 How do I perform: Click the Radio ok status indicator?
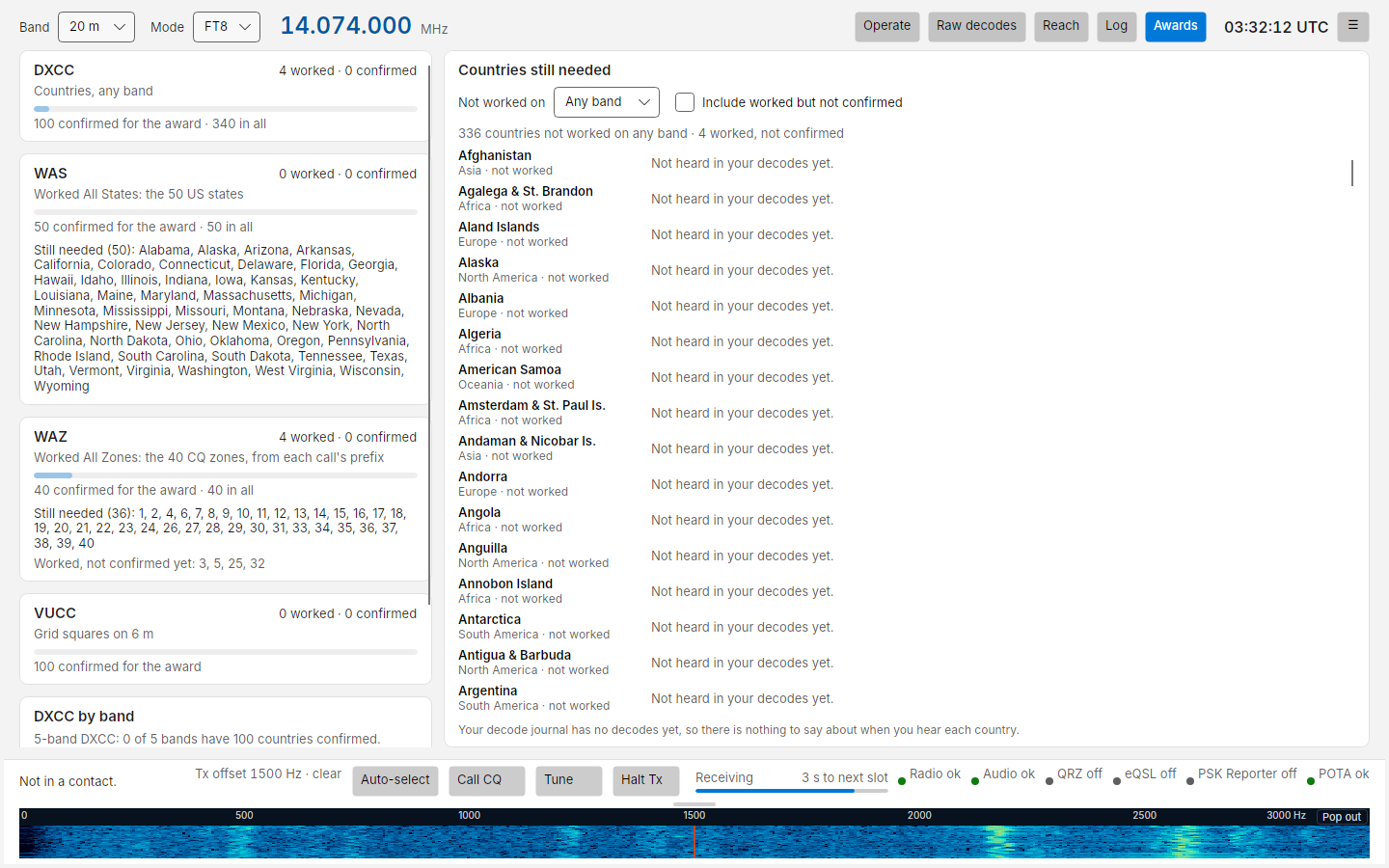[x=929, y=774]
